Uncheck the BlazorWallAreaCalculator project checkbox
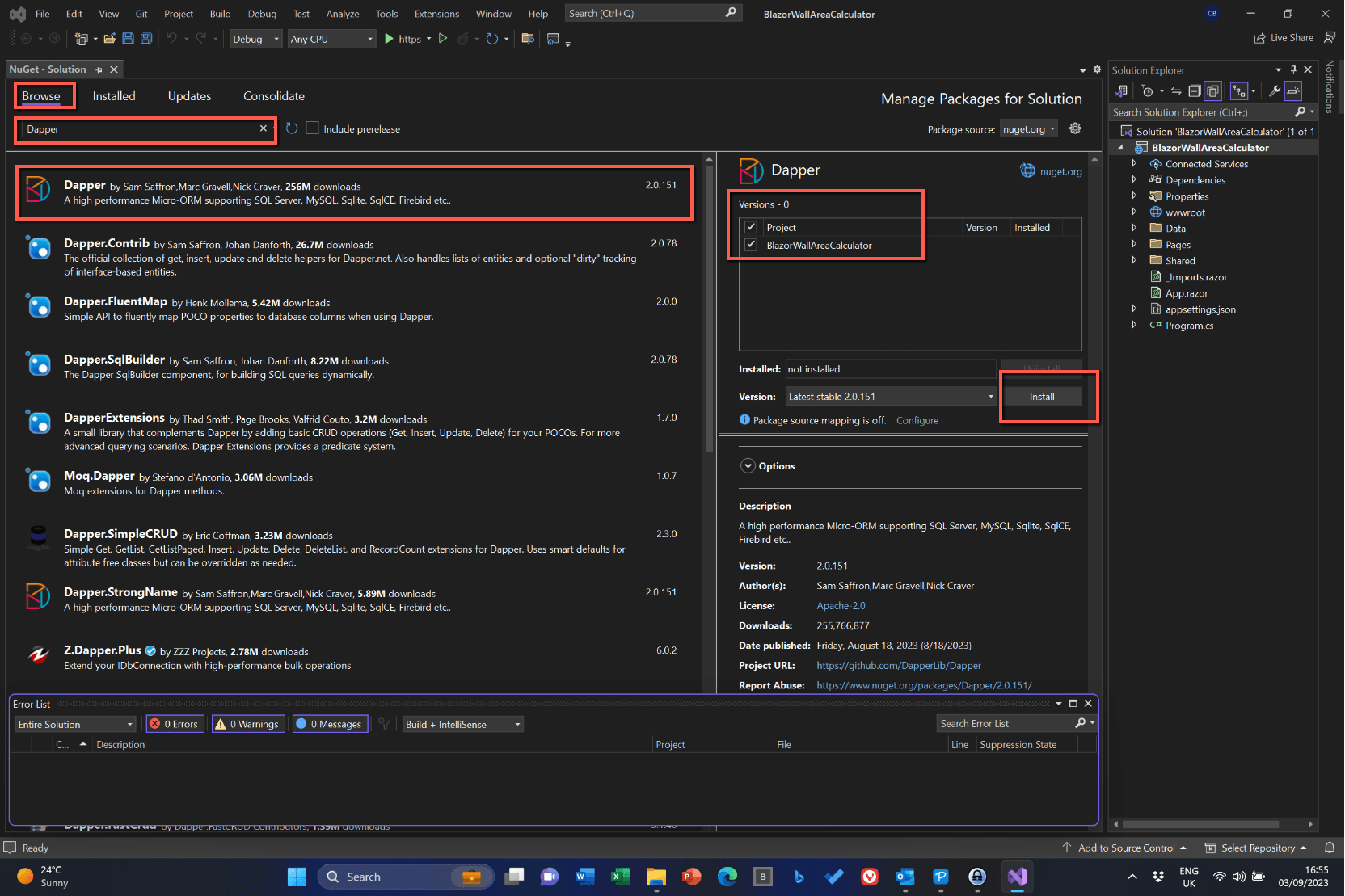Image resolution: width=1345 pixels, height=896 pixels. (x=751, y=245)
